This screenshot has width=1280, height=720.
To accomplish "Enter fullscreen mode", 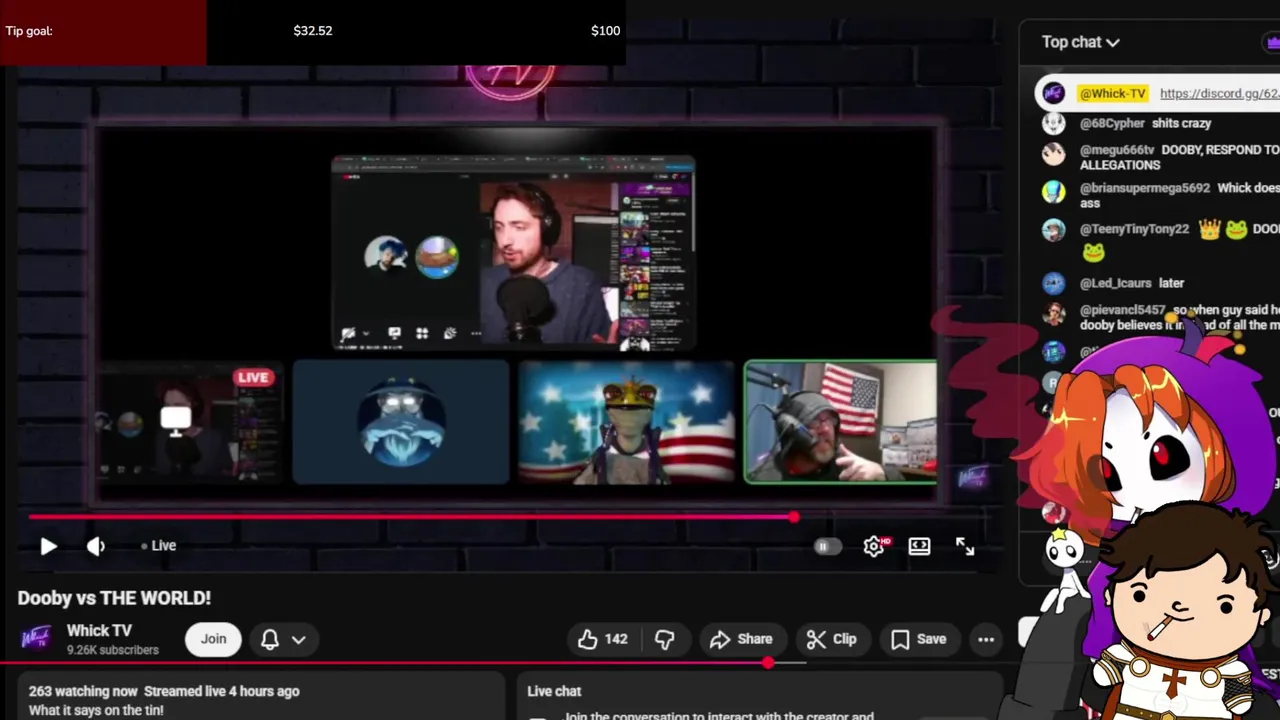I will (x=965, y=546).
